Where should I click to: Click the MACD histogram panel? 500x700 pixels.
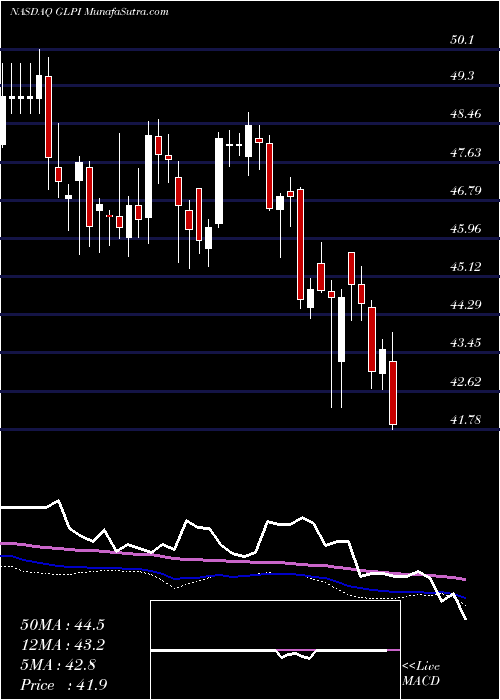coord(275,650)
